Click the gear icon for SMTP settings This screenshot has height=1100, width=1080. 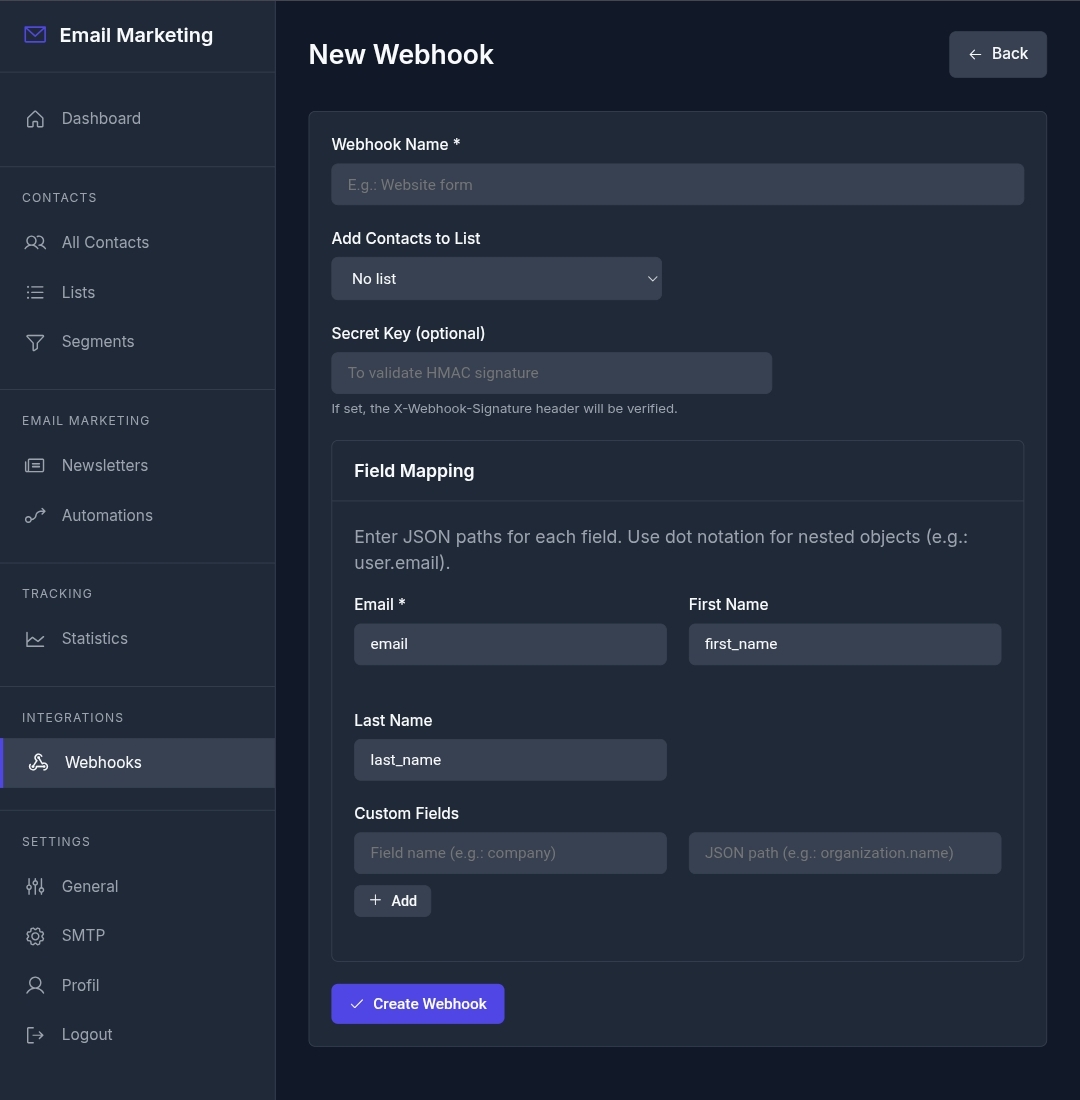[35, 935]
